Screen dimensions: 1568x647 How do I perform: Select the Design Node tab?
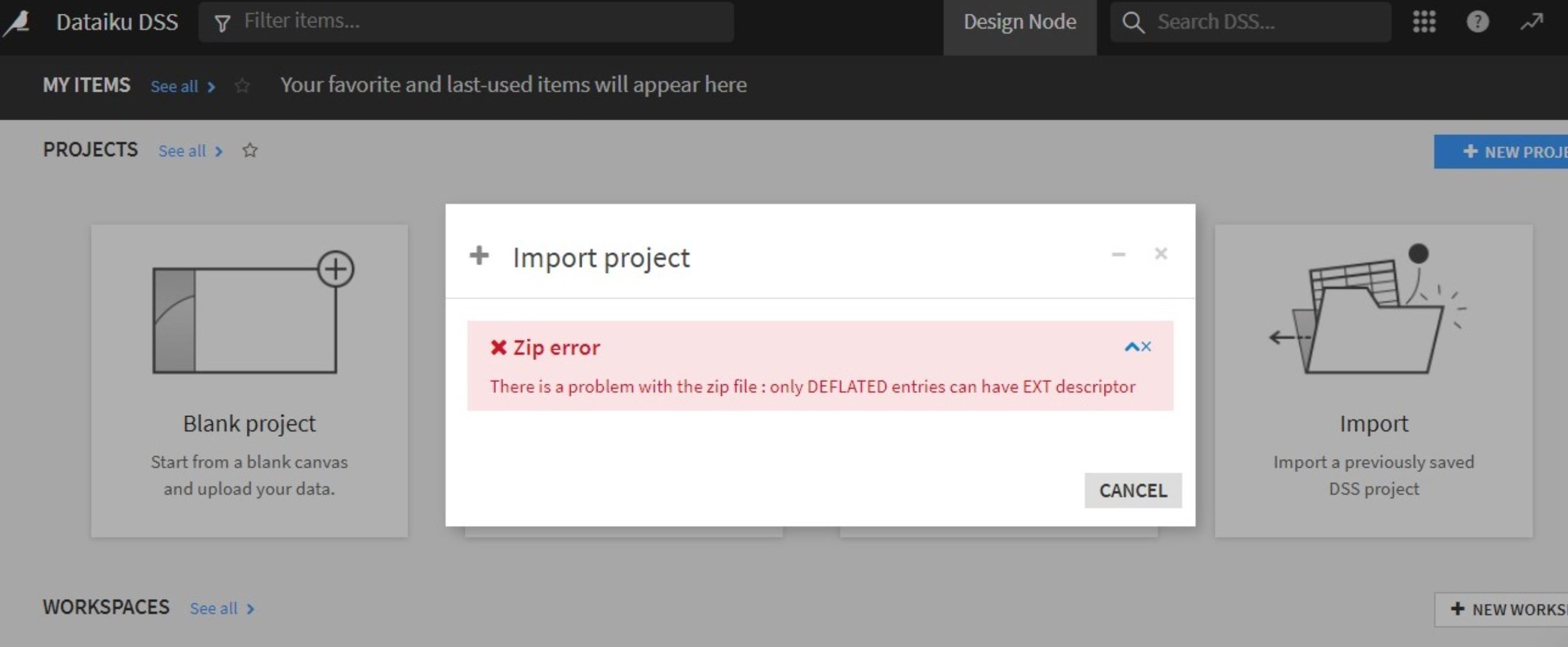[x=1020, y=27]
